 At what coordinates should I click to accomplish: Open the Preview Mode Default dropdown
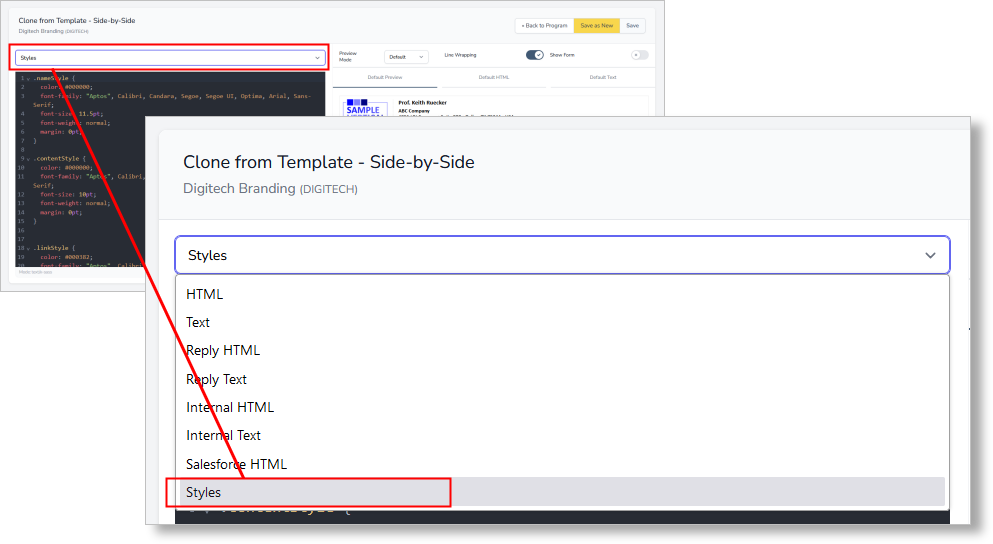(x=406, y=57)
